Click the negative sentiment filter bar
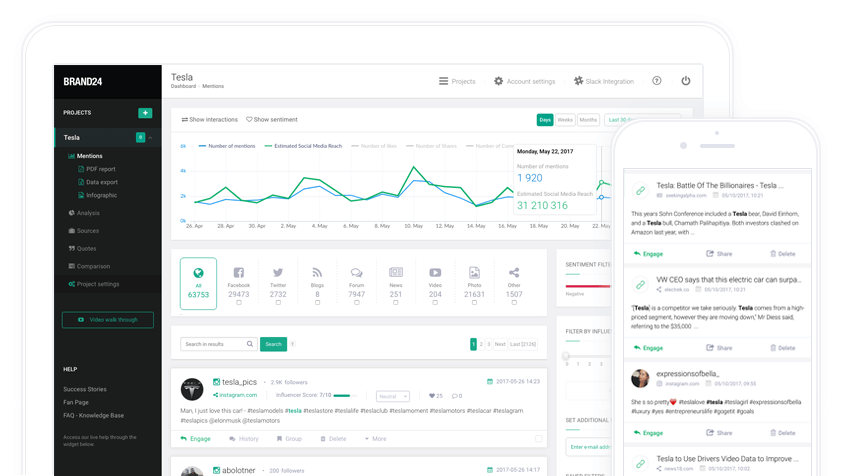842x476 pixels. 587,286
